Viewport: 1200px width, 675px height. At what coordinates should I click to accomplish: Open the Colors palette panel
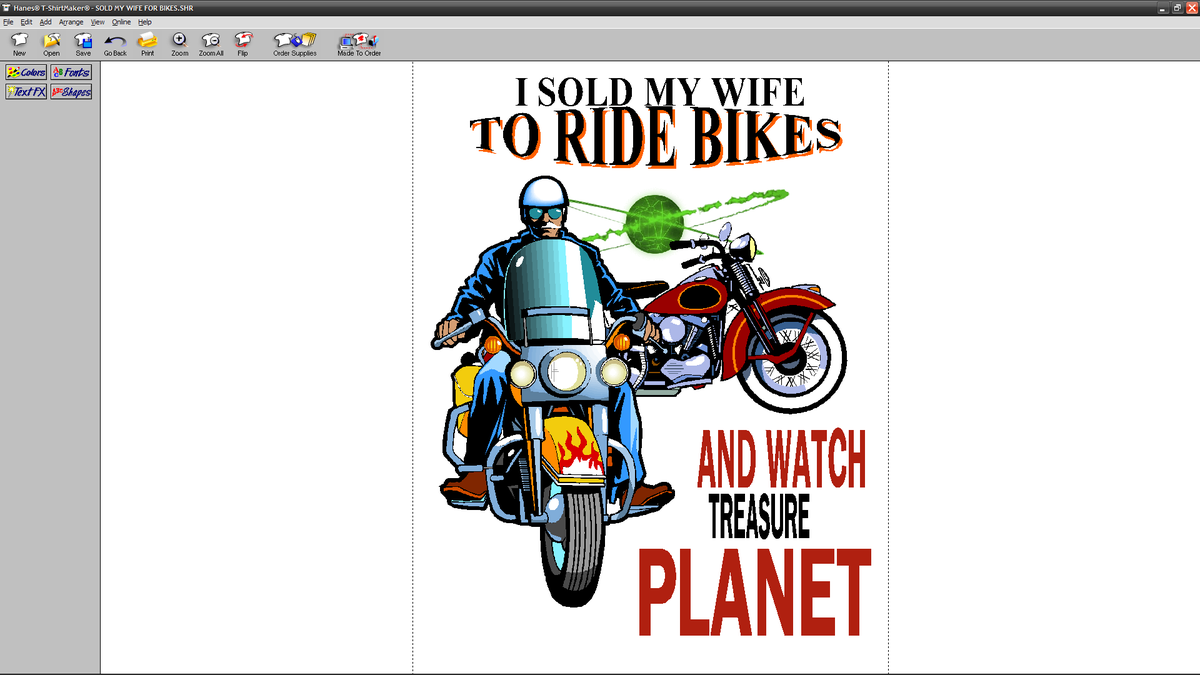[x=26, y=72]
